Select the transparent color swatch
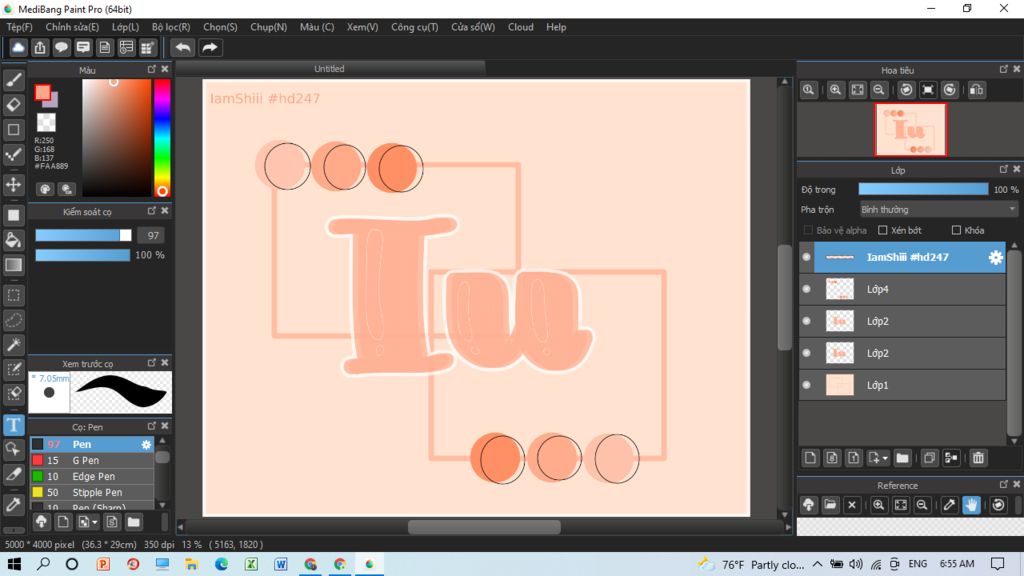Viewport: 1024px width, 576px height. tap(46, 122)
